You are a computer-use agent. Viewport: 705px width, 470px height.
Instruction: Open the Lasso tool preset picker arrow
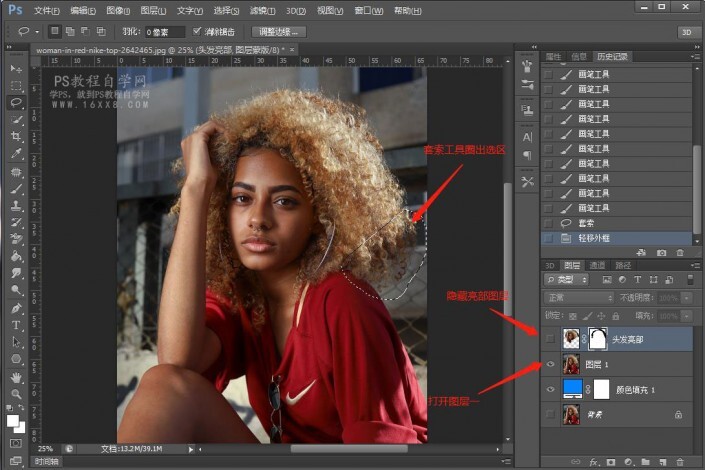click(37, 32)
